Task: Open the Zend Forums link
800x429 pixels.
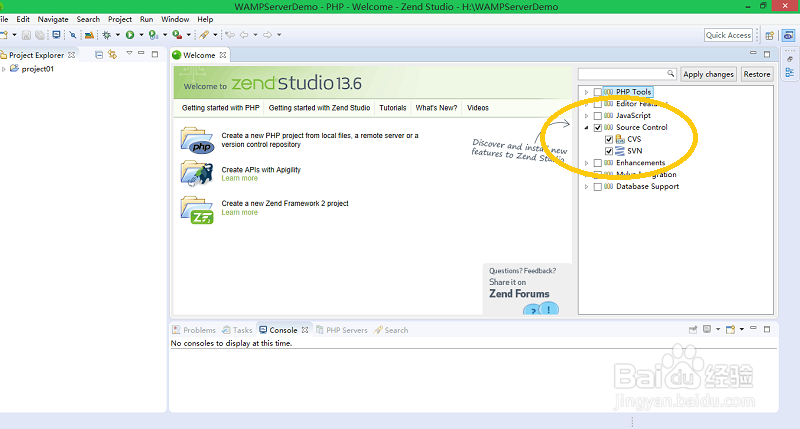Action: (519, 294)
